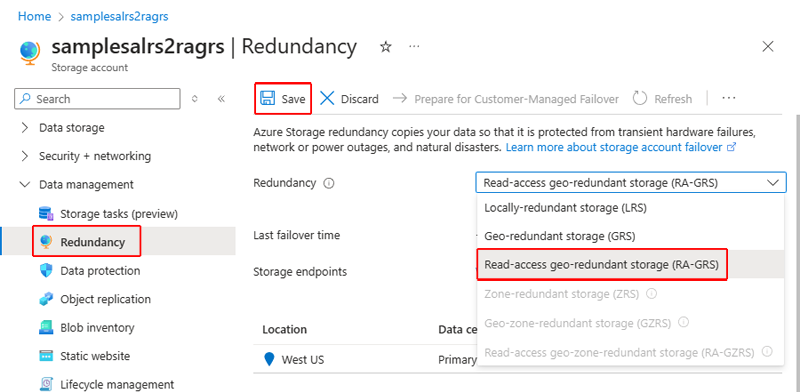This screenshot has height=392, width=800.
Task: Click the Discard X icon
Action: [327, 99]
